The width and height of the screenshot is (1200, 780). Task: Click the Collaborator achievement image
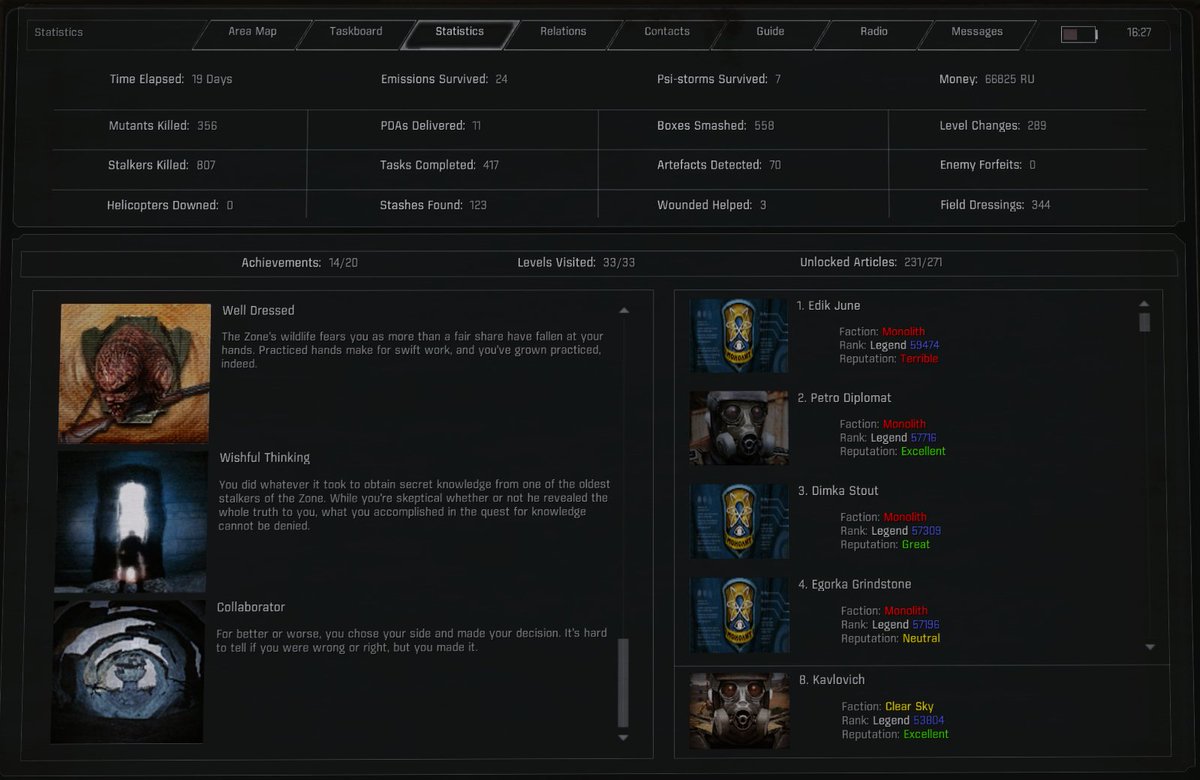point(128,672)
